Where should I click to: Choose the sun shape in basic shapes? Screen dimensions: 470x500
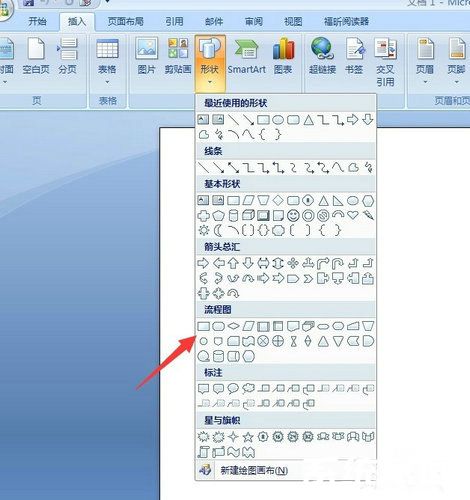click(x=203, y=230)
